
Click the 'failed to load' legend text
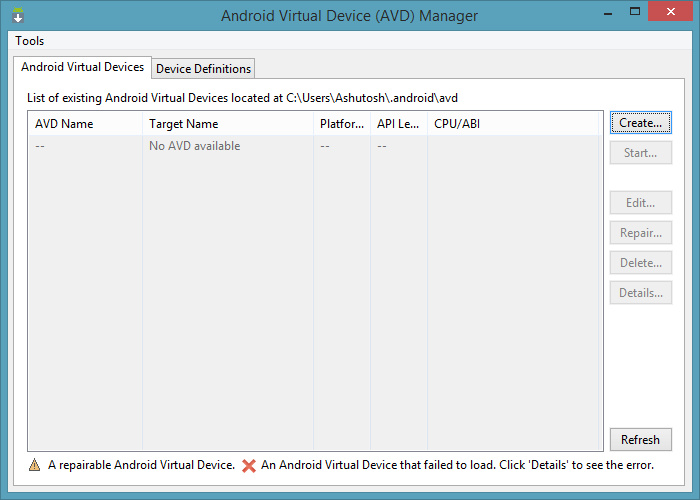(457, 465)
